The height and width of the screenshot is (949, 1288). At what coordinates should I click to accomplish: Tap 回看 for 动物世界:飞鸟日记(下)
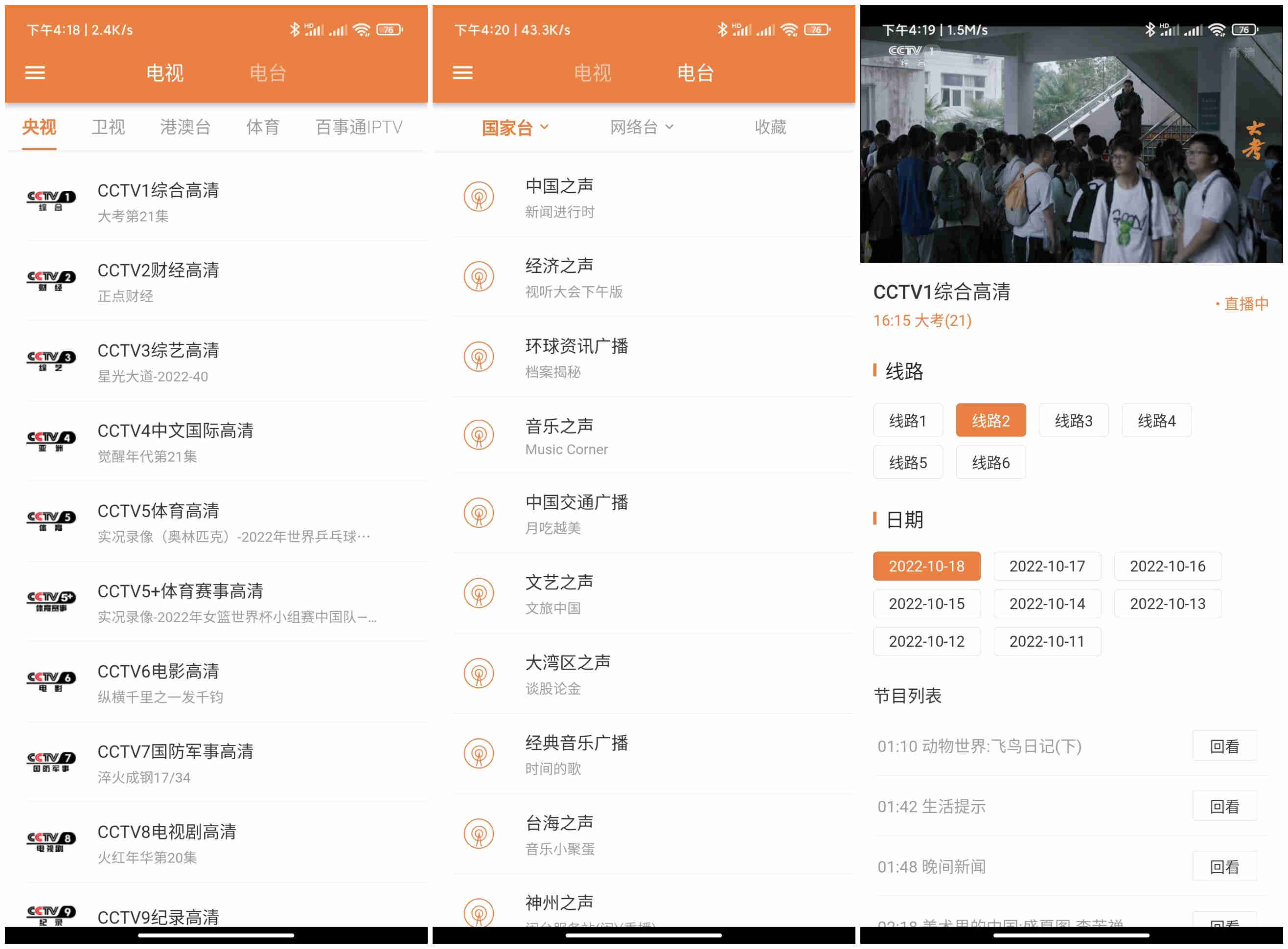(1224, 746)
